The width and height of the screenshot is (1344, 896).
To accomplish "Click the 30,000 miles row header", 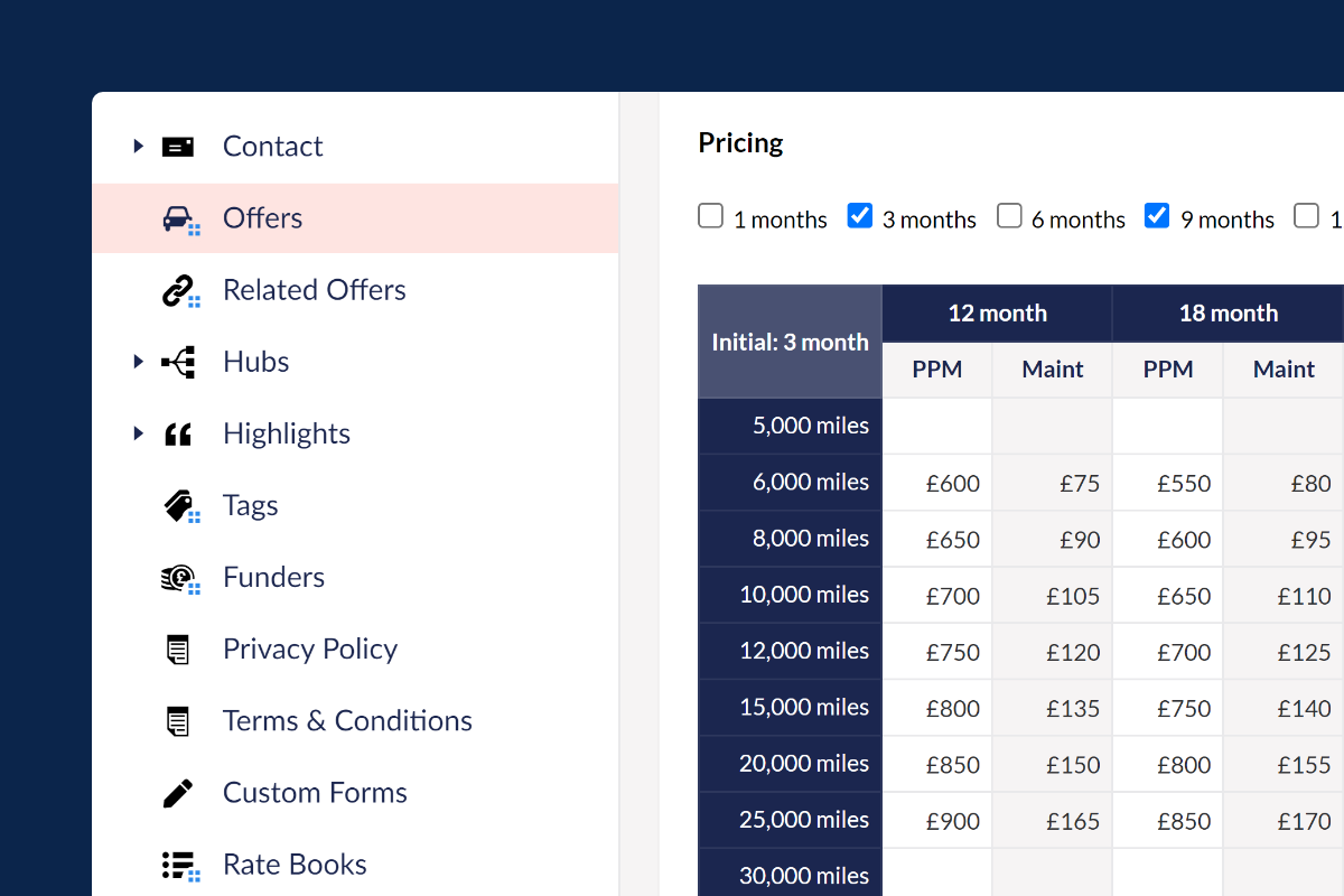I will click(x=790, y=873).
